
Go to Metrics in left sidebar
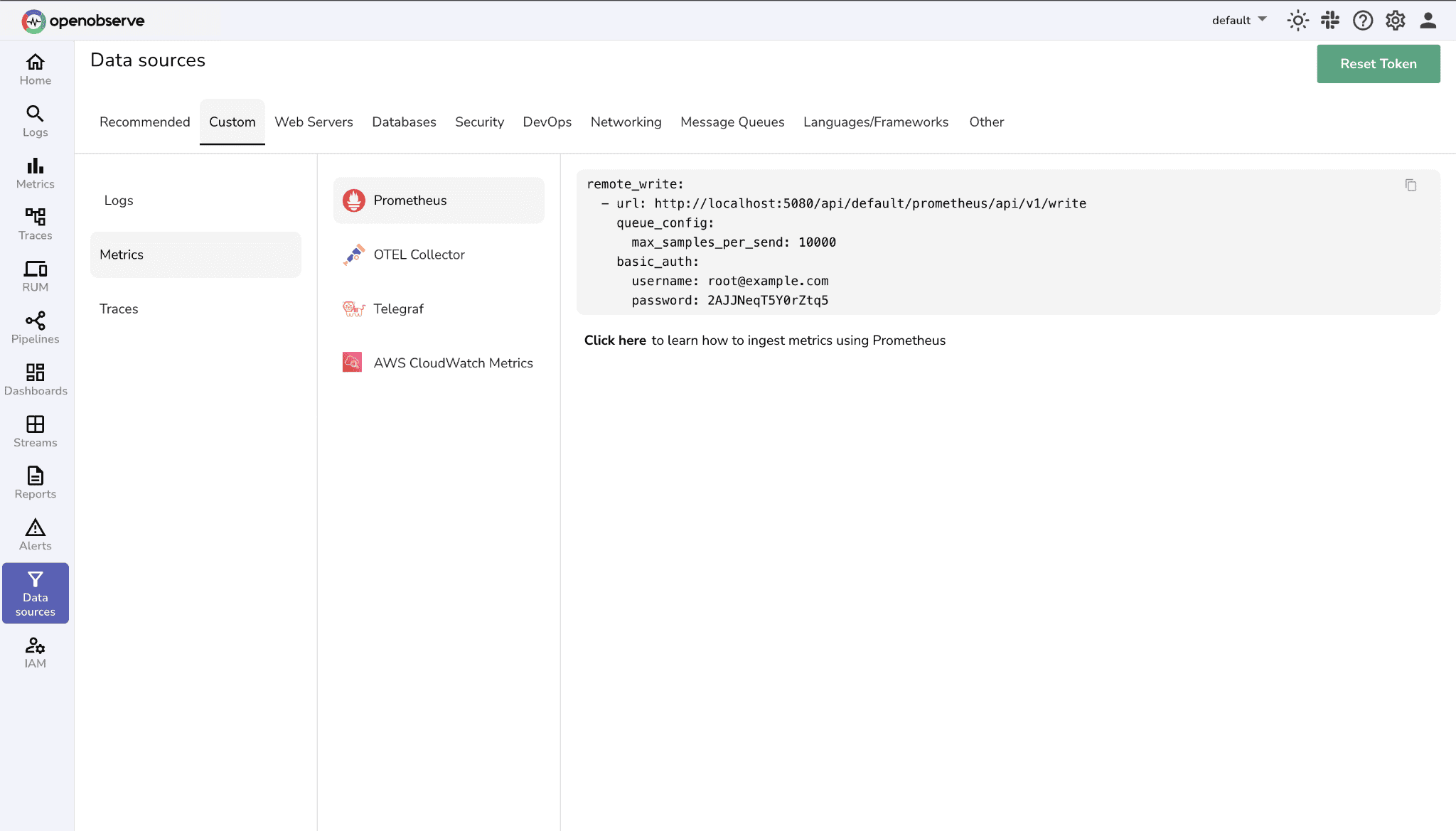(x=36, y=173)
